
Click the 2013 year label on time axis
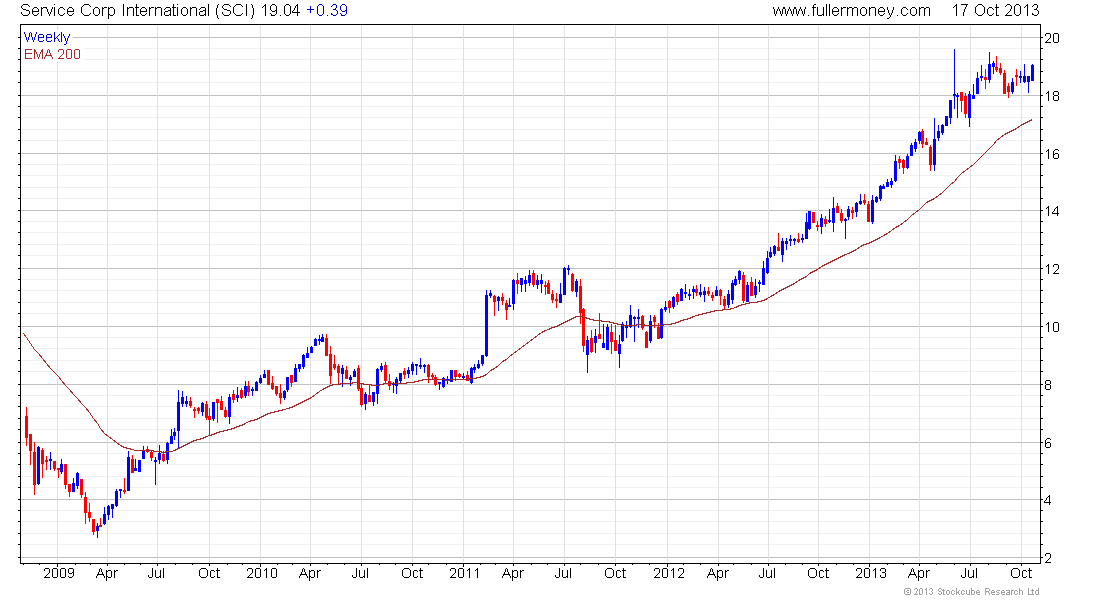coord(871,573)
